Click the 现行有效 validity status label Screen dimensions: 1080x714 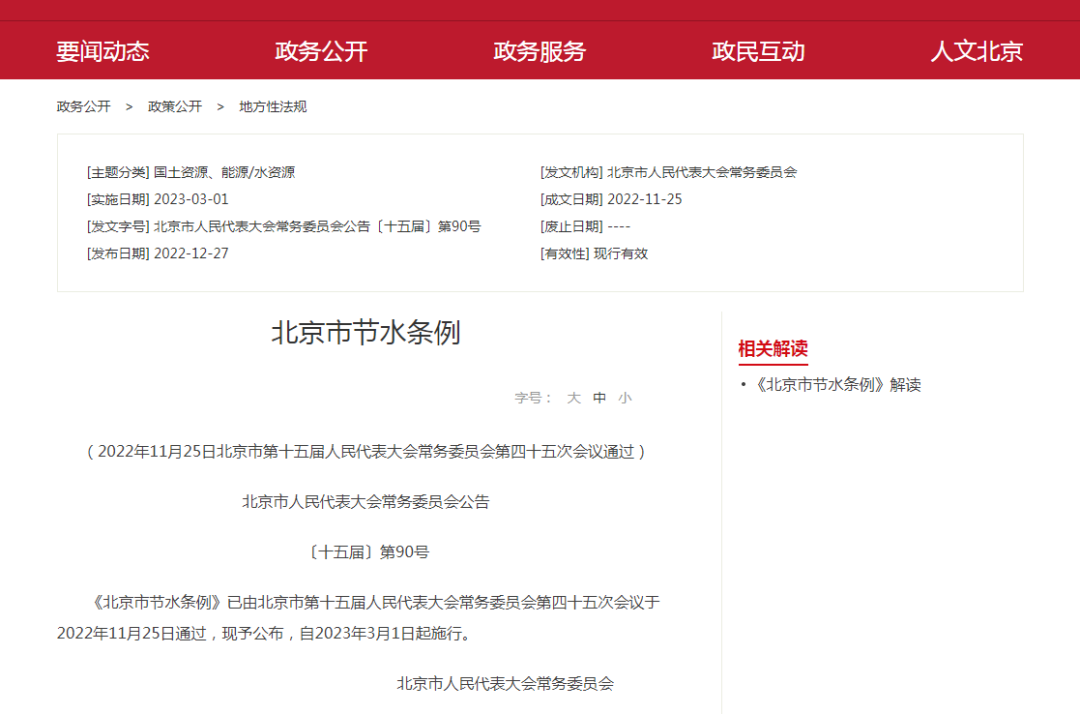(623, 253)
